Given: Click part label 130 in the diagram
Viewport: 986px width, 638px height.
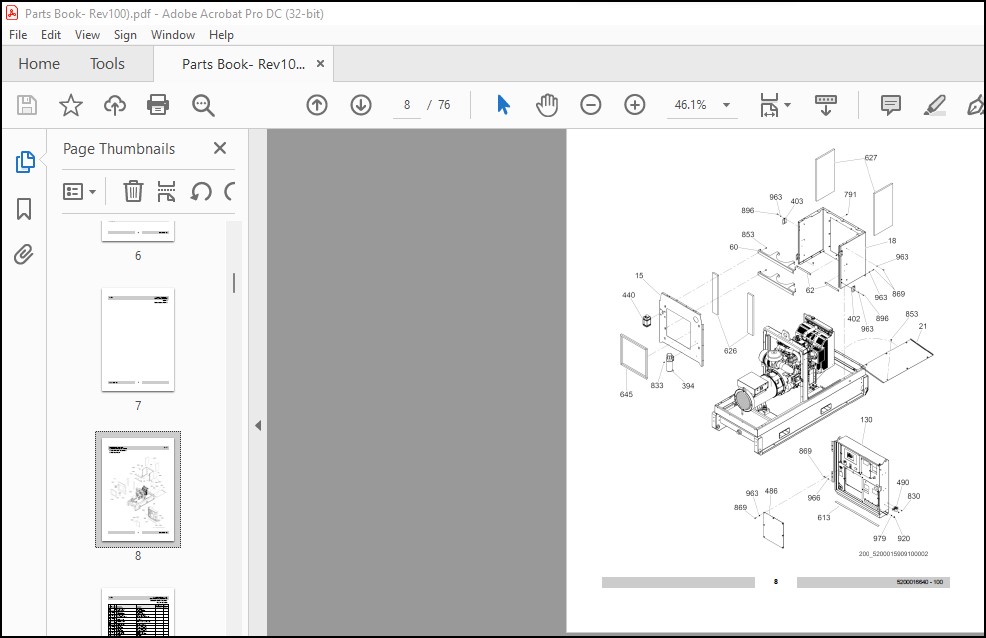Looking at the screenshot, I should coord(866,419).
